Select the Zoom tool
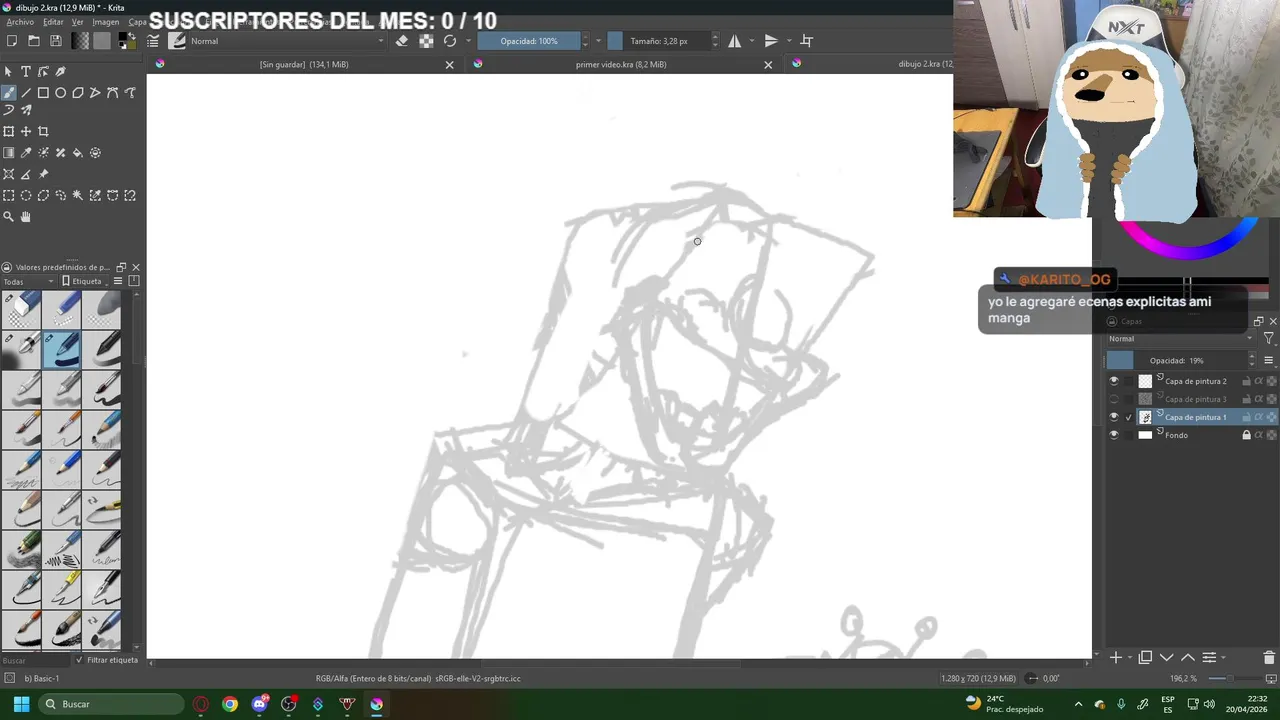Image resolution: width=1280 pixels, height=720 pixels. pos(9,217)
